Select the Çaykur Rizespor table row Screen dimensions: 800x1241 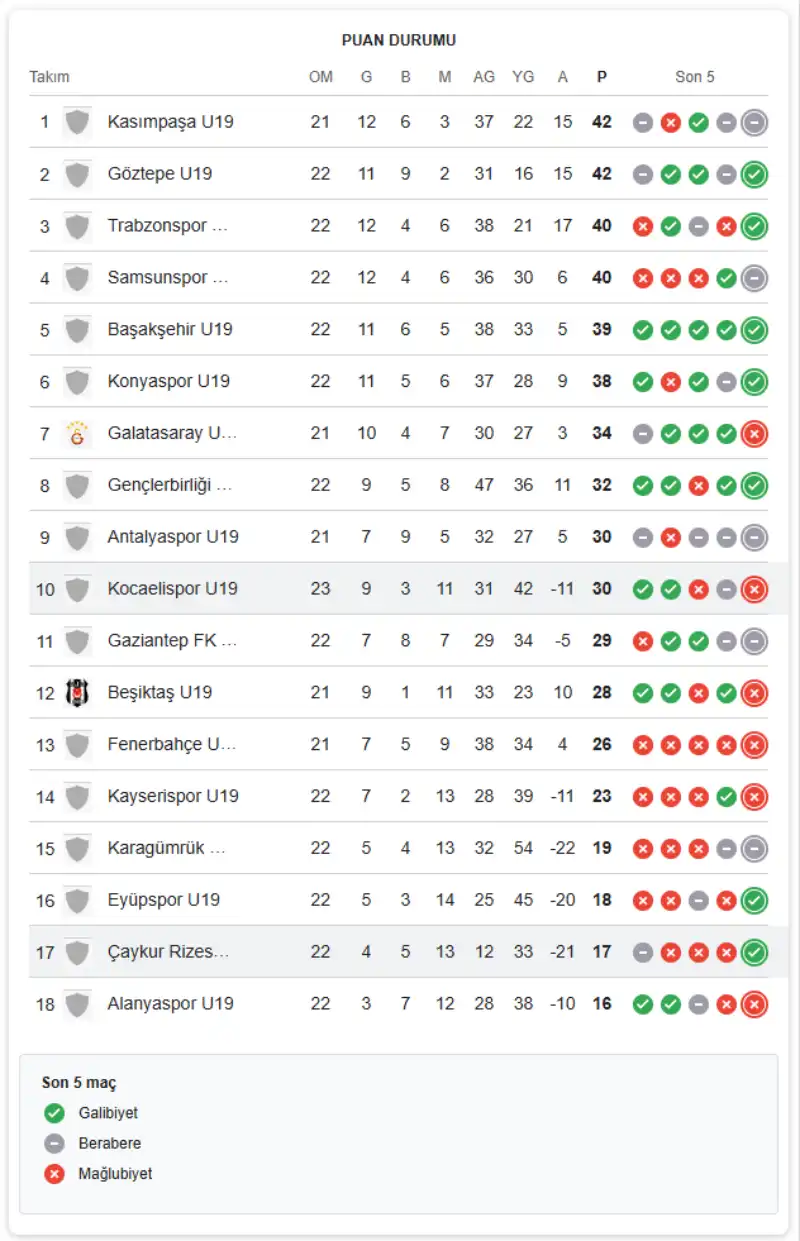point(400,952)
